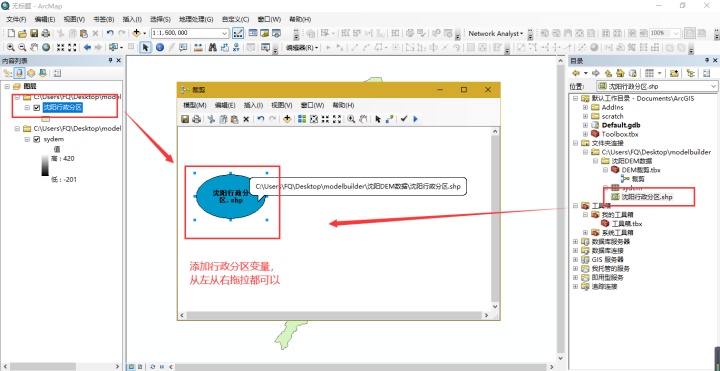Click the Full Extent globe icon
Screen dimensions: 720x371
(x=46, y=47)
